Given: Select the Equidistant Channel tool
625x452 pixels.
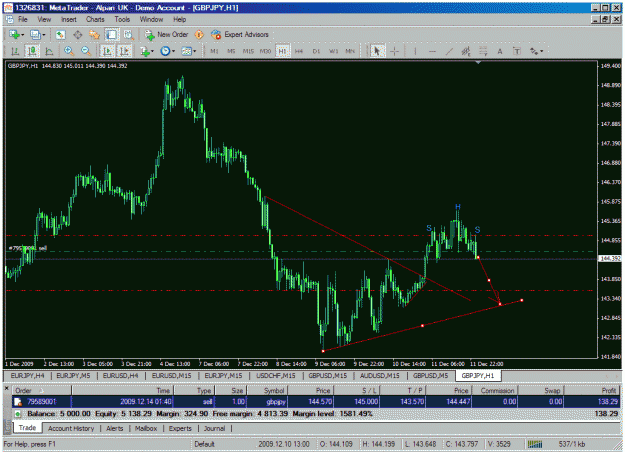Looking at the screenshot, I should click(466, 51).
